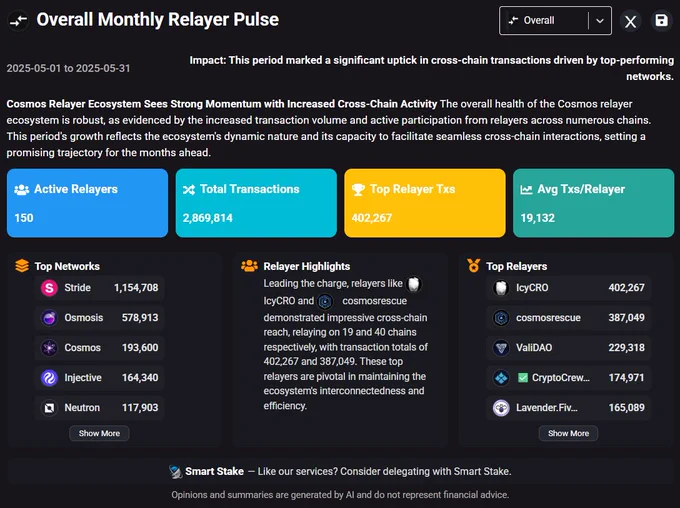680x508 pixels.
Task: Click the Overall Monthly Relayer Pulse title
Action: click(x=157, y=20)
